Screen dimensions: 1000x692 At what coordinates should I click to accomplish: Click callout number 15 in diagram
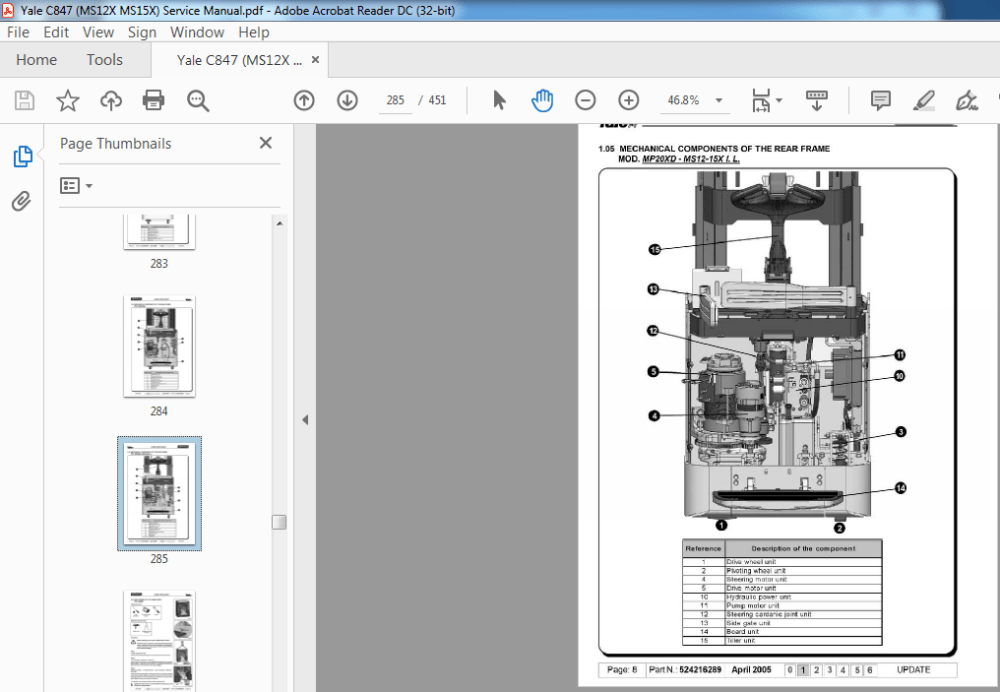(655, 249)
